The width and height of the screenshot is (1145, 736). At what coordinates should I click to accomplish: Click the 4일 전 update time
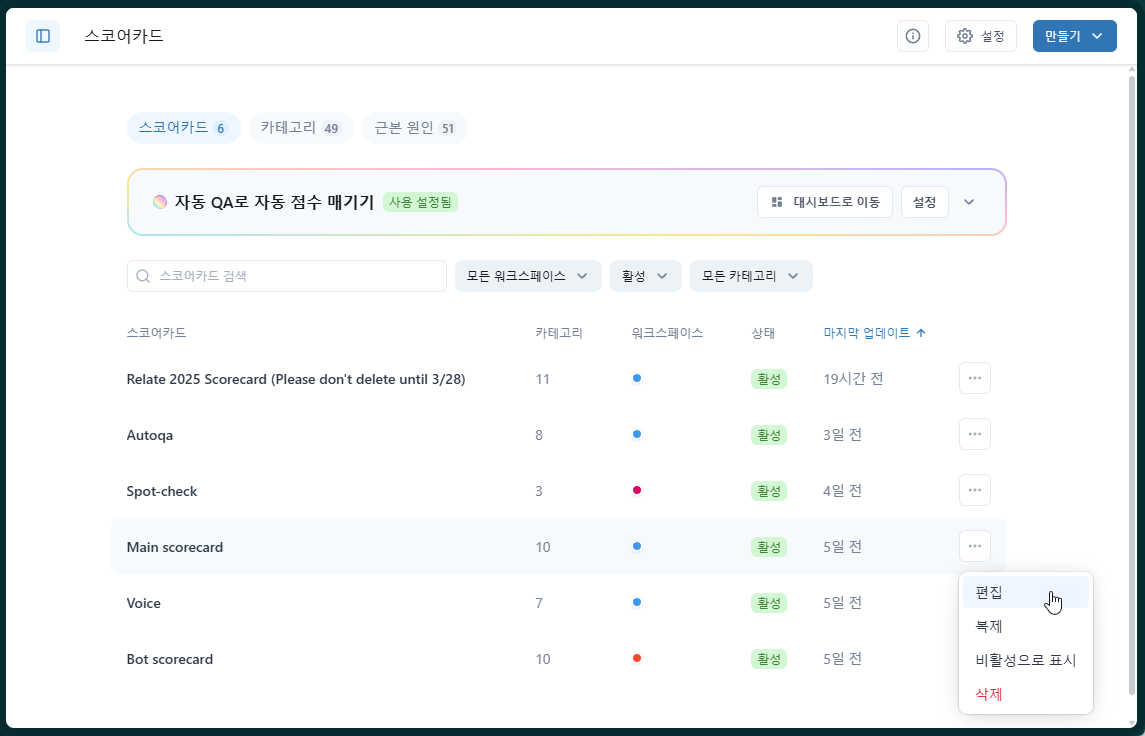point(843,491)
